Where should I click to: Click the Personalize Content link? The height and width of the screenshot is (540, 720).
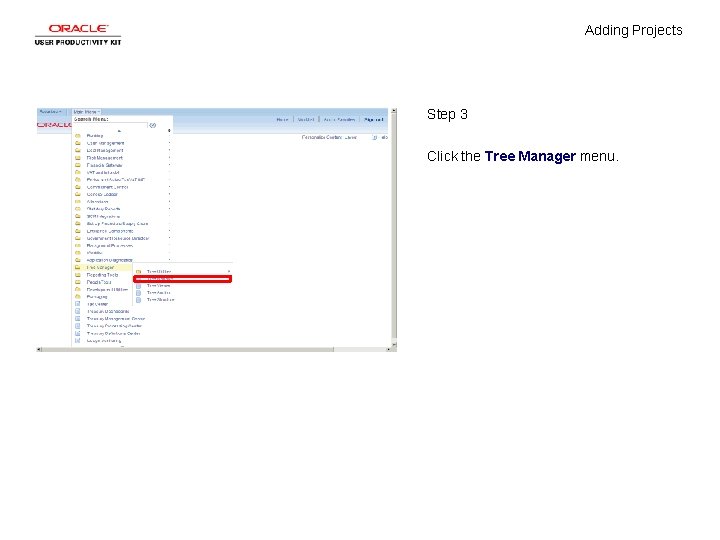click(322, 137)
